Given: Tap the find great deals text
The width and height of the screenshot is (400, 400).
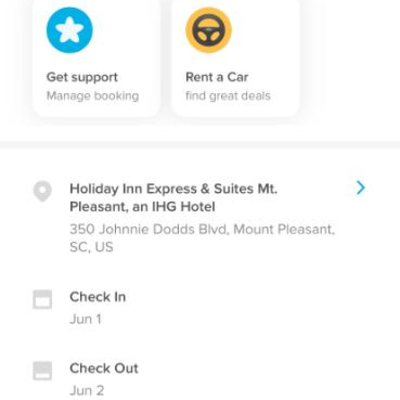Looking at the screenshot, I should (x=228, y=96).
